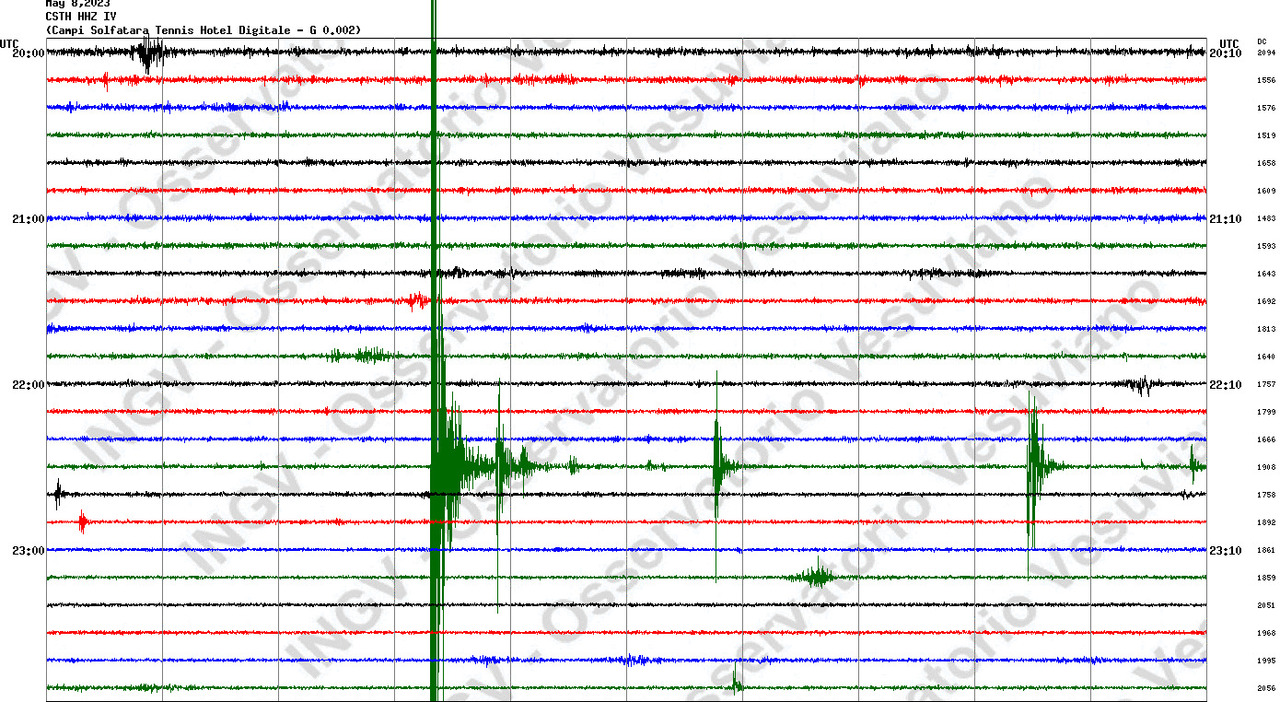Select the 23:10 end-time label
Viewport: 1280px width, 702px height.
1225,551
